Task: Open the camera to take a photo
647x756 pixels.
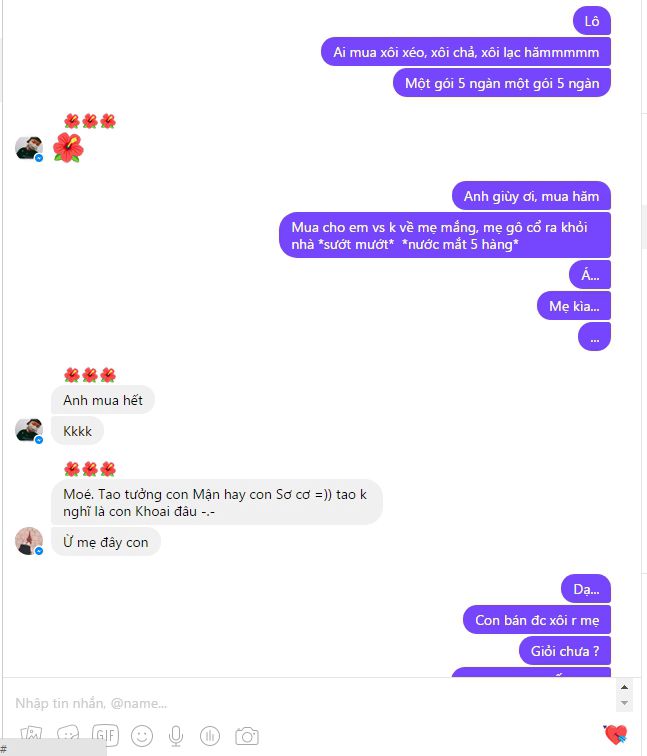Action: pos(246,736)
